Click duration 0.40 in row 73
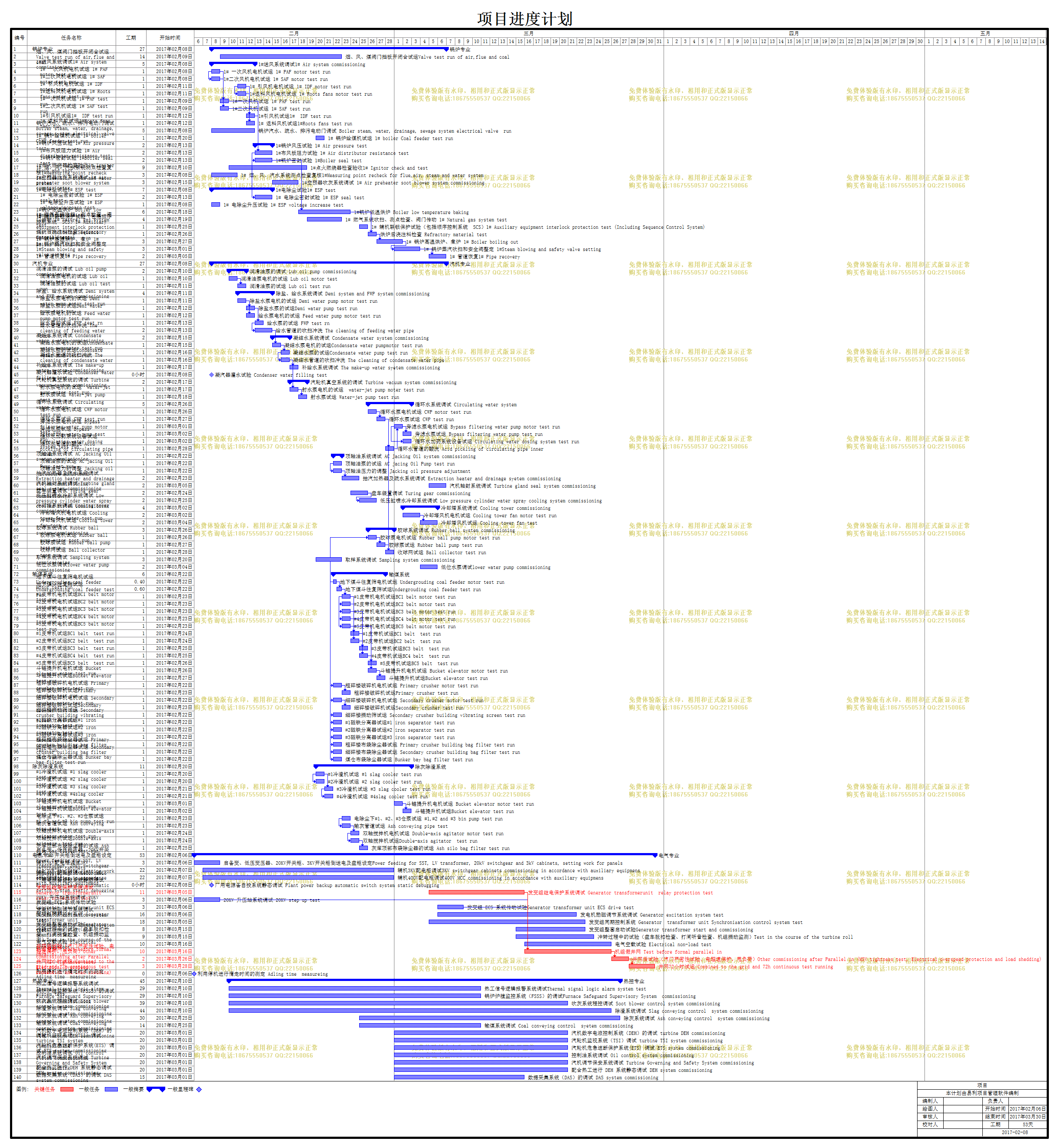 coord(139,582)
